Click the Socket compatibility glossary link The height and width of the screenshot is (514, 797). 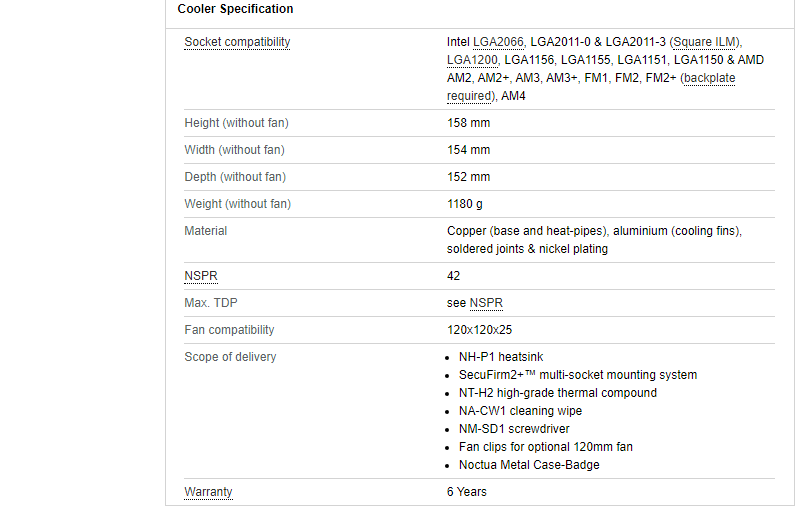237,42
